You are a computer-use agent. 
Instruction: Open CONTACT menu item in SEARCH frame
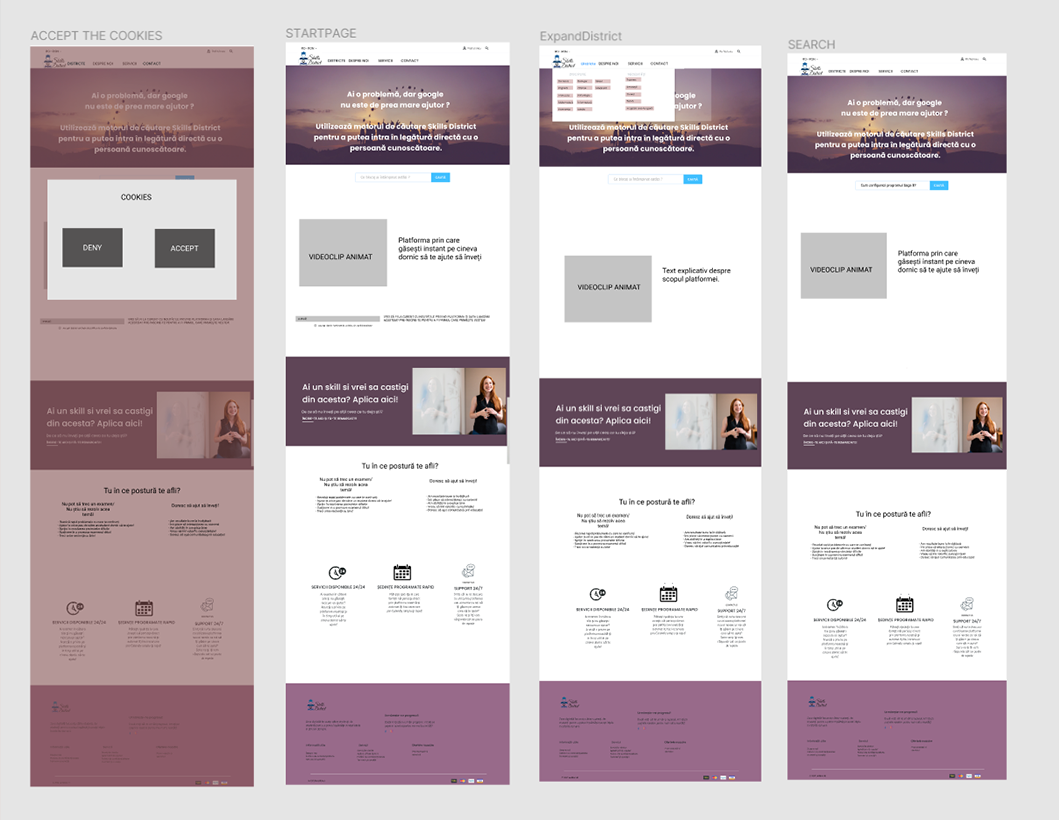[x=909, y=71]
